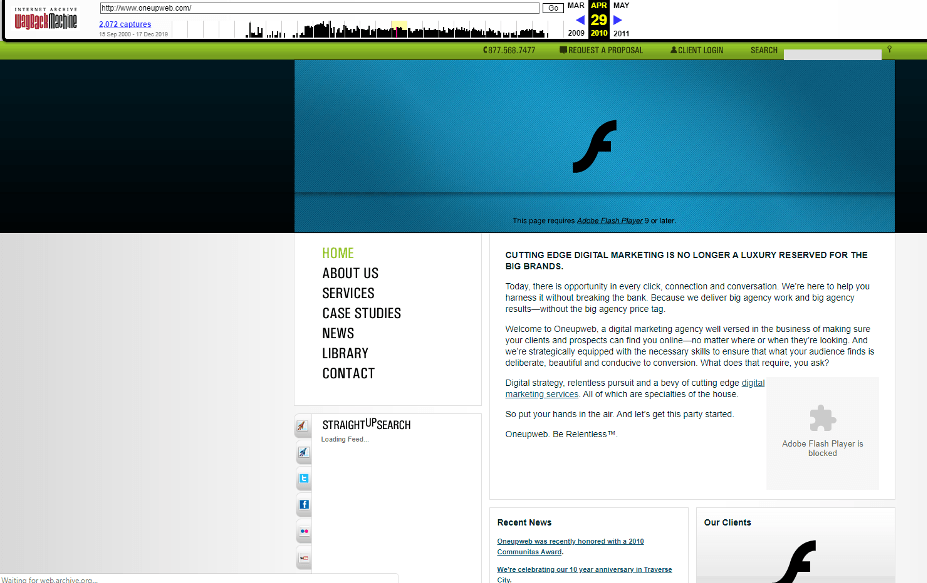Viewport: 927px width, 583px height.
Task: Select the YouTube feed tab icon
Action: pos(303,558)
